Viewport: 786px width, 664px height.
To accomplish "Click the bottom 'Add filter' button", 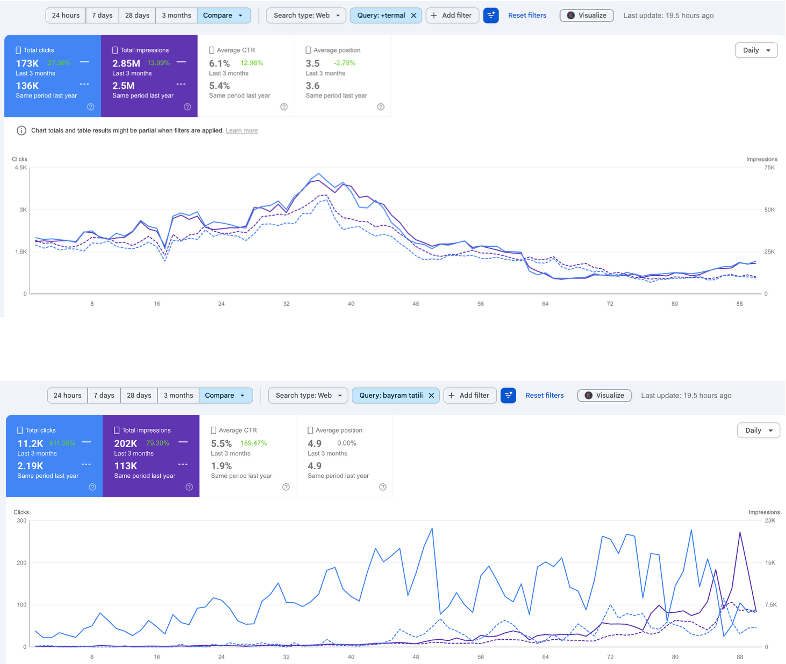I will [x=469, y=395].
